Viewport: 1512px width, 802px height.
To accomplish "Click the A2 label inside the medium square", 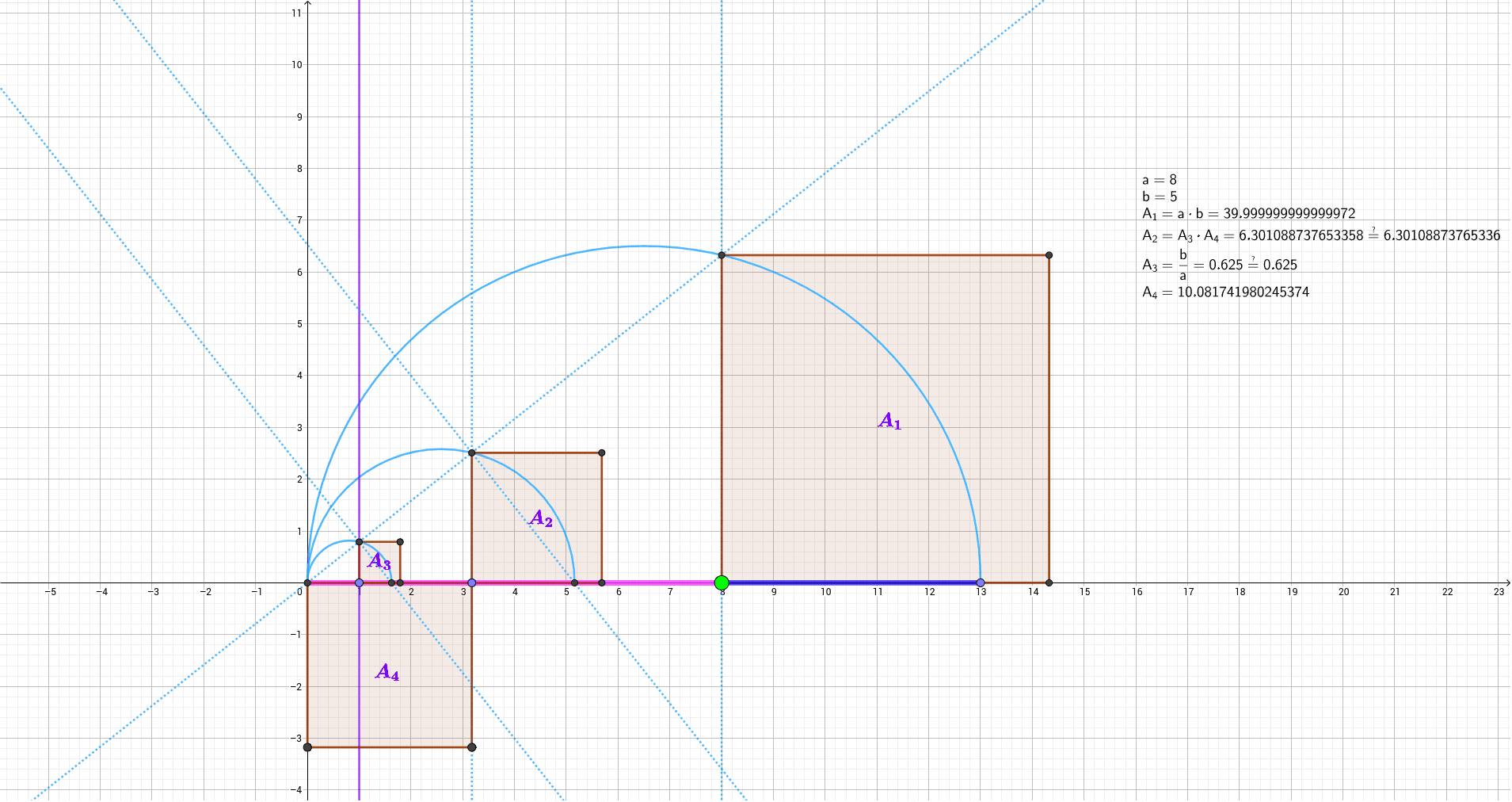I will point(541,519).
